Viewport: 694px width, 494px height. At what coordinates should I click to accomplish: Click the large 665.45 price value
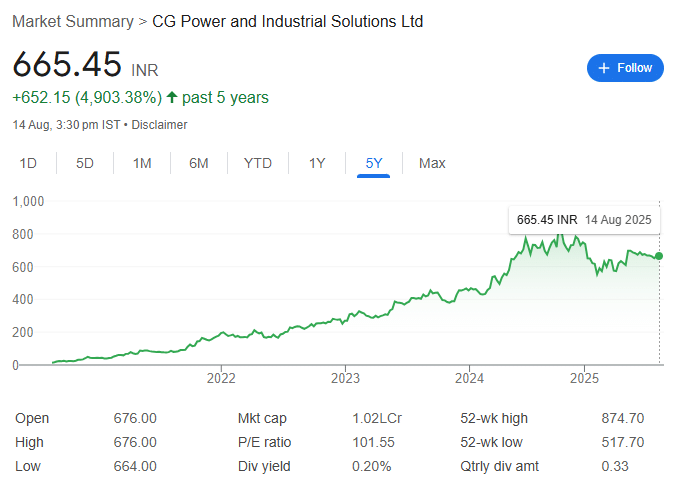[x=67, y=64]
